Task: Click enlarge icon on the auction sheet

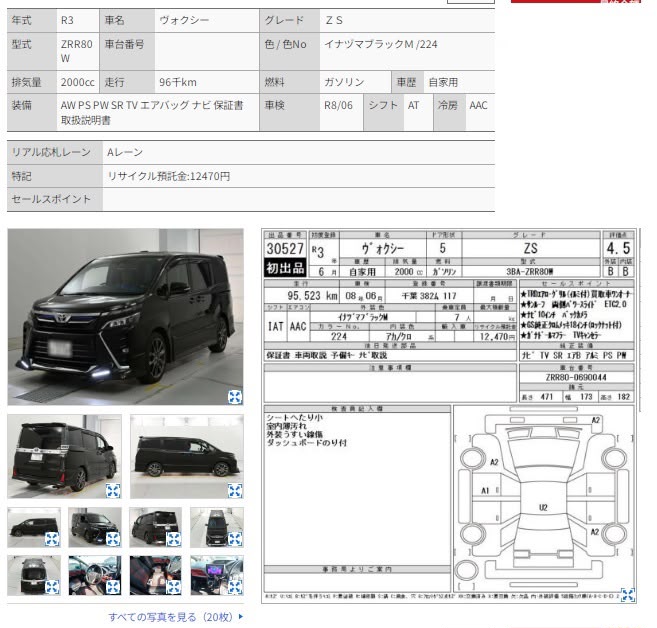Action: tap(628, 595)
